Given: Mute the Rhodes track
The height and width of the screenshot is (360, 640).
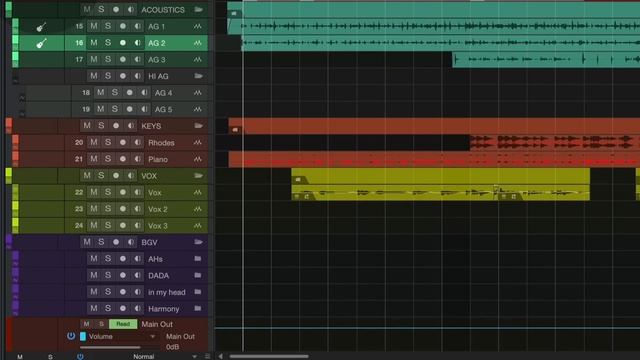Looking at the screenshot, I should (x=94, y=142).
